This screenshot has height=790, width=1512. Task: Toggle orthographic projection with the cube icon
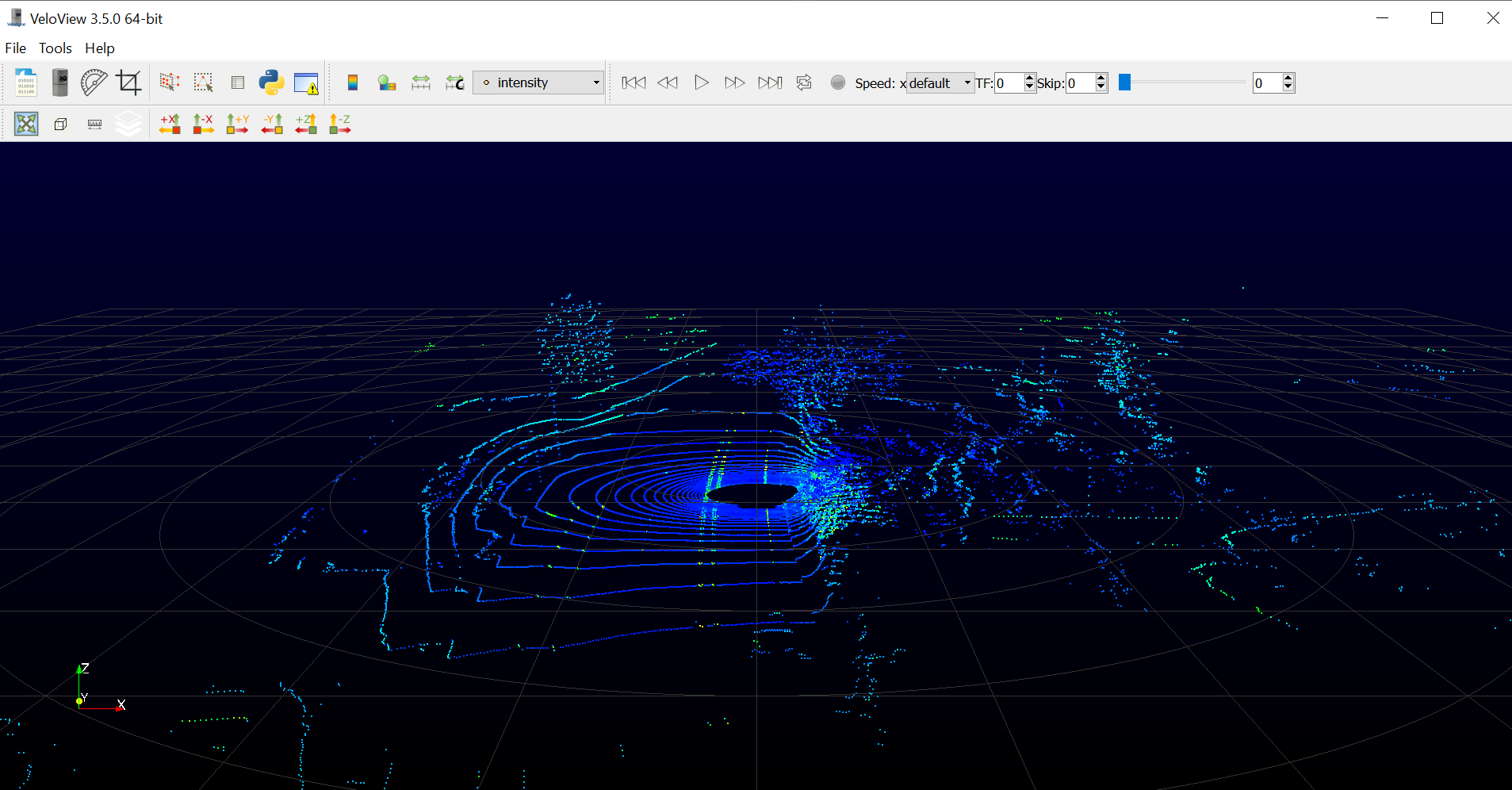tap(60, 124)
